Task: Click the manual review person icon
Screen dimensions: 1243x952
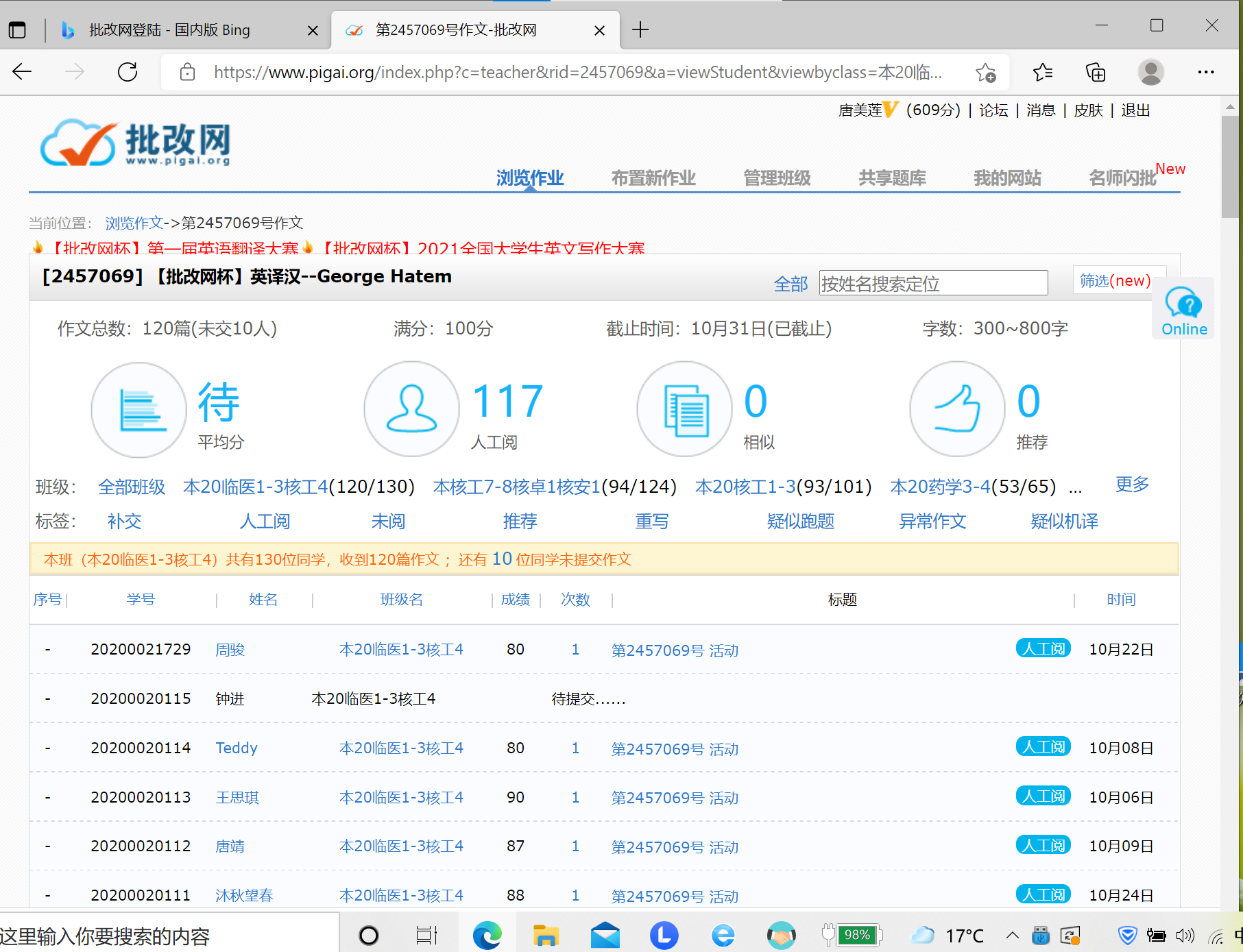Action: [411, 409]
